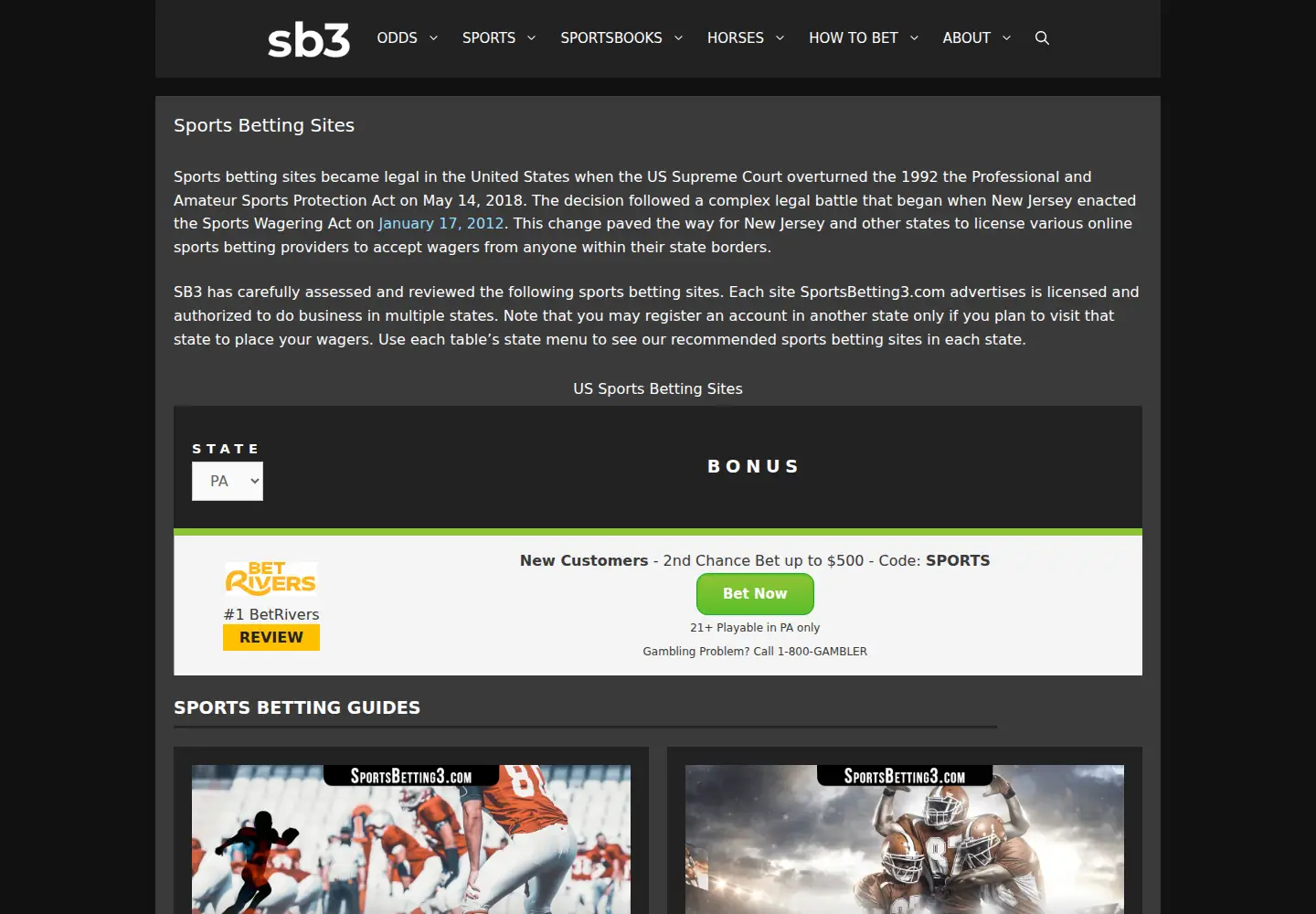1316x914 pixels.
Task: Click the Gambling Problem 1-800-GAMBLER text
Action: click(755, 652)
